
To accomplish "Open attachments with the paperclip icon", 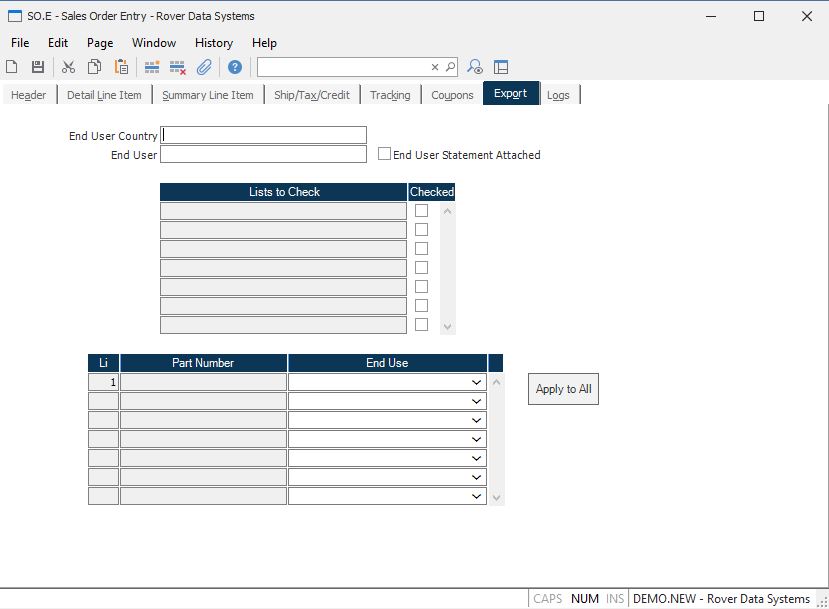I will coord(204,67).
